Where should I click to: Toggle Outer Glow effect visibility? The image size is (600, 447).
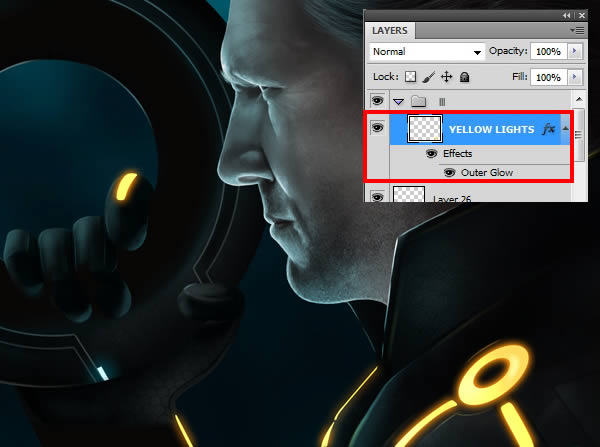[449, 173]
